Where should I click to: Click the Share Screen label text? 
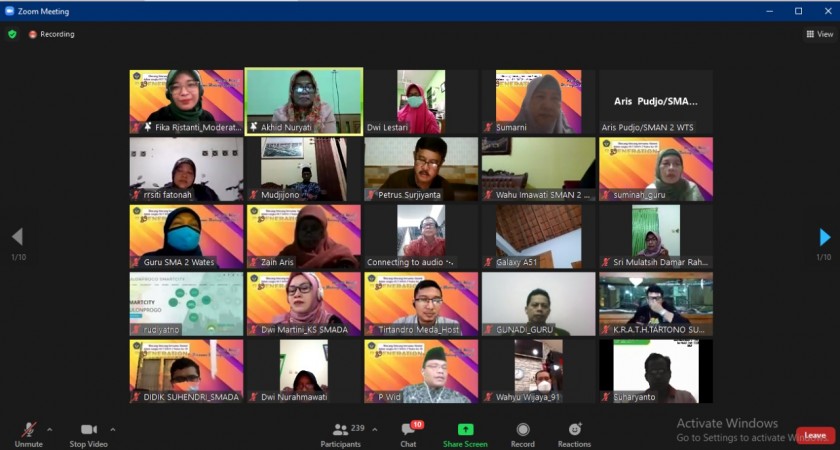click(x=466, y=444)
